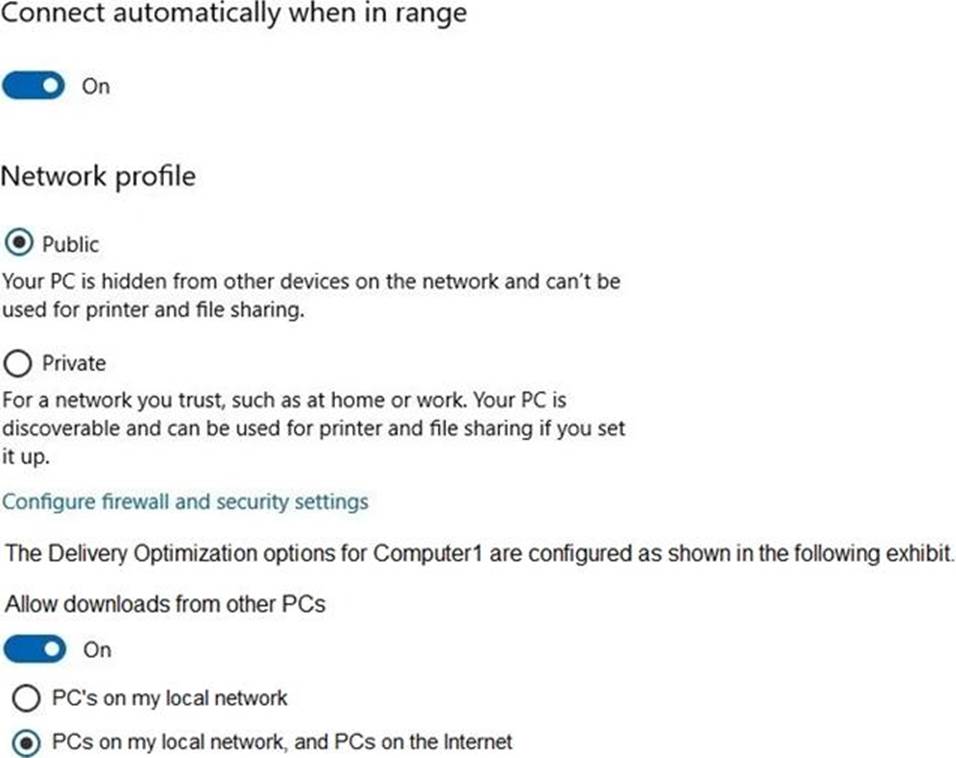Click the On label beside the connect automatically switch
This screenshot has height=758, width=956.
(x=95, y=86)
